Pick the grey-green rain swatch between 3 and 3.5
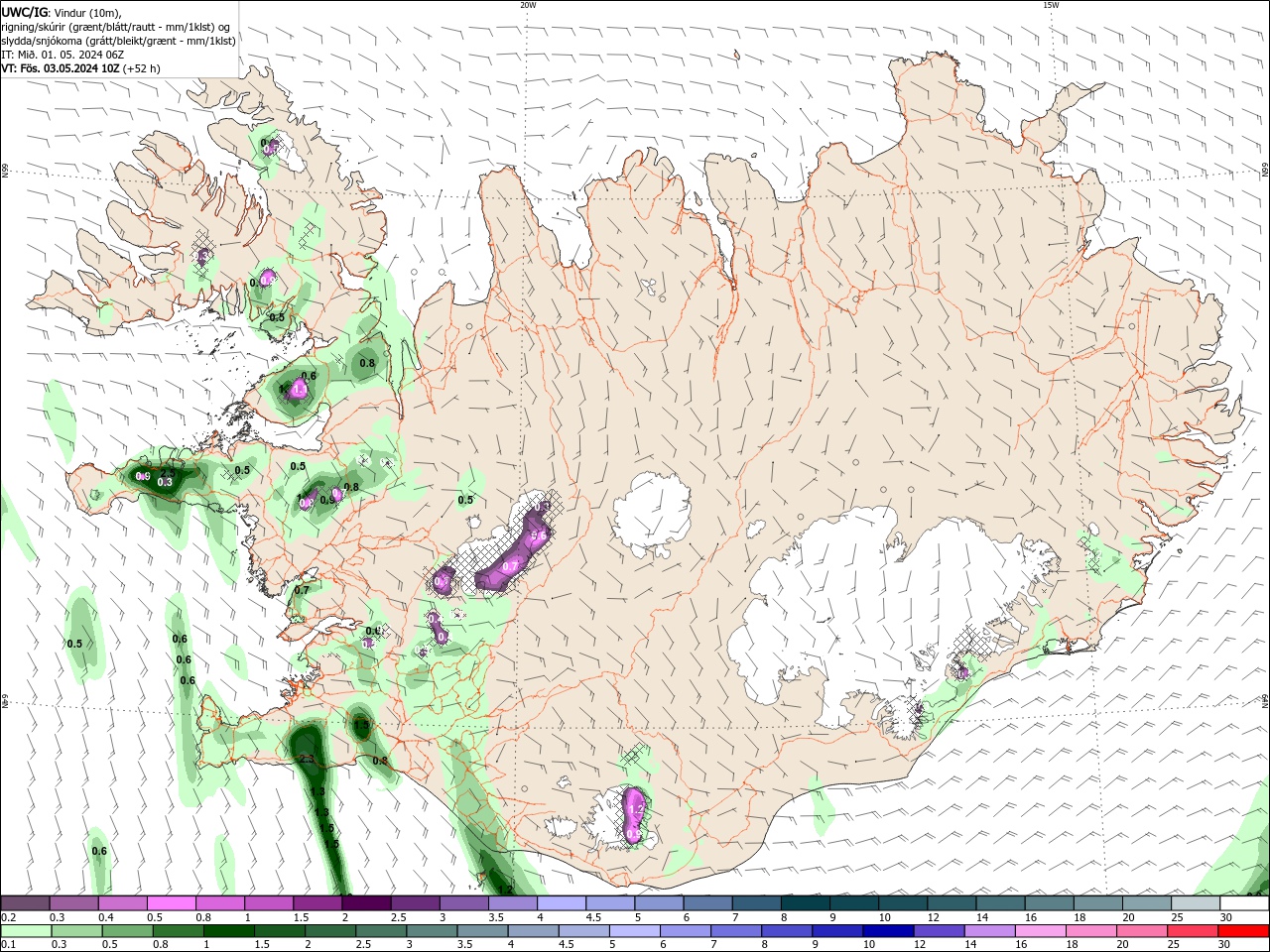The image size is (1270, 952). pos(431,931)
